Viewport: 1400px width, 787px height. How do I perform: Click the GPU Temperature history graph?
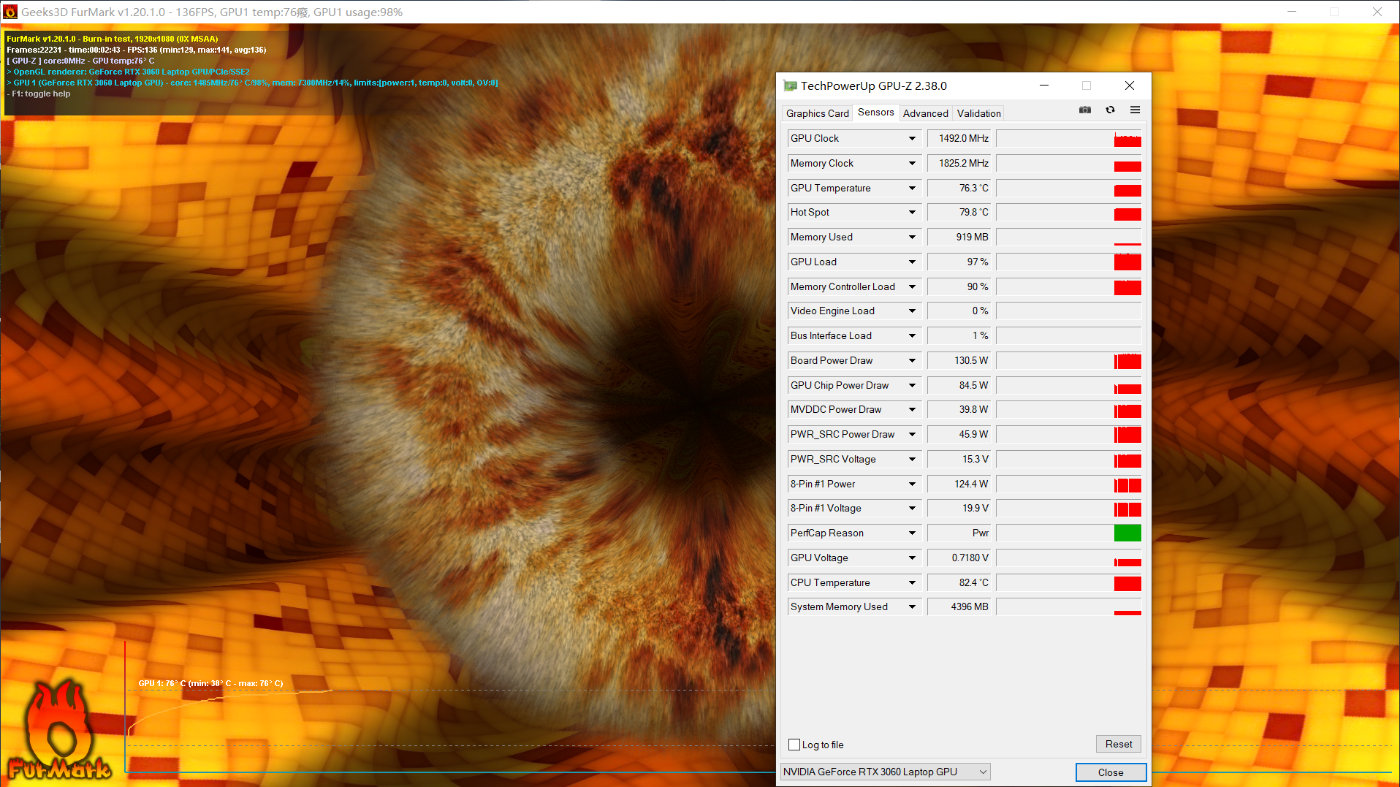[1069, 188]
